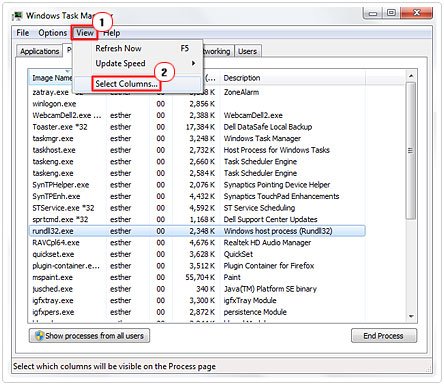Select the rundll32.exe process row
The image size is (444, 386).
point(197,231)
